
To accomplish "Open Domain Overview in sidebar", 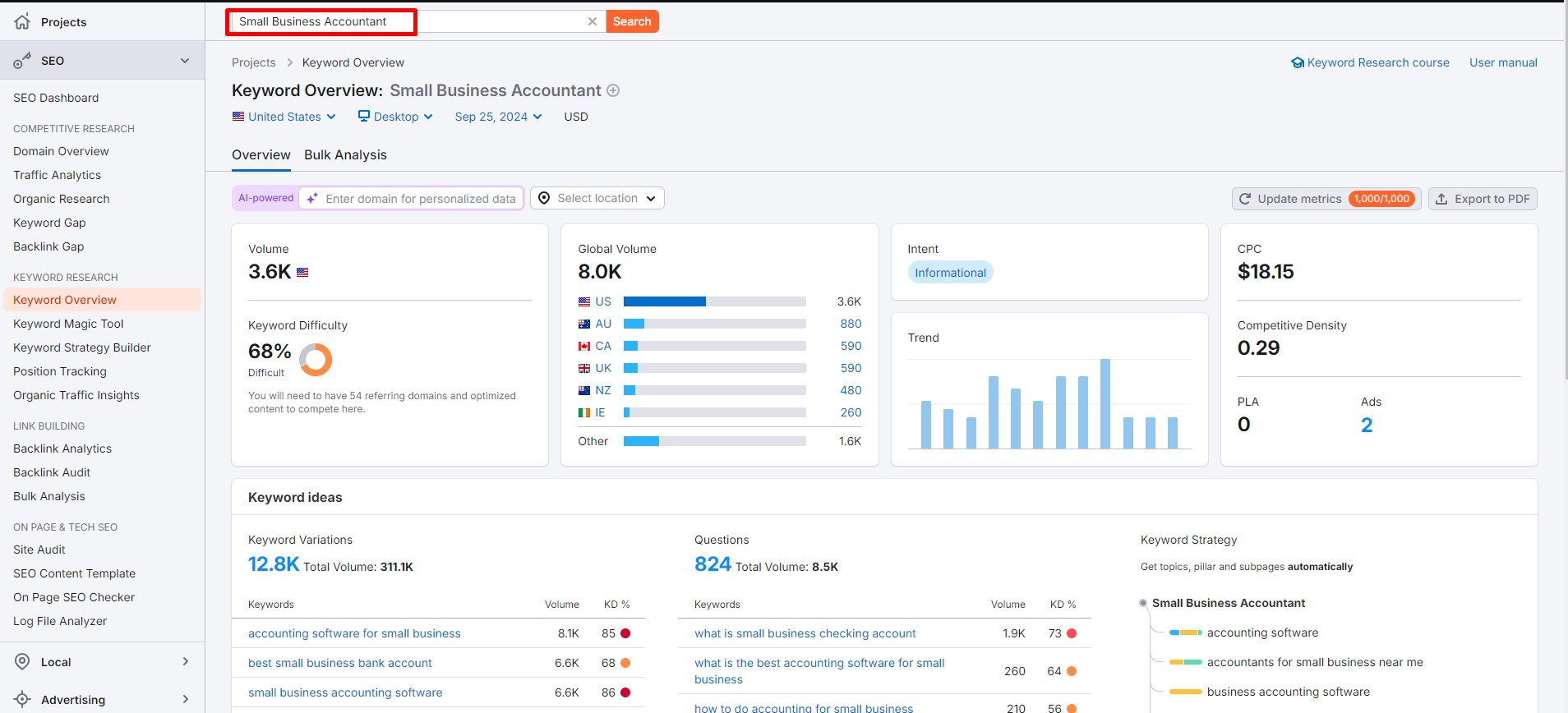I will tap(61, 151).
